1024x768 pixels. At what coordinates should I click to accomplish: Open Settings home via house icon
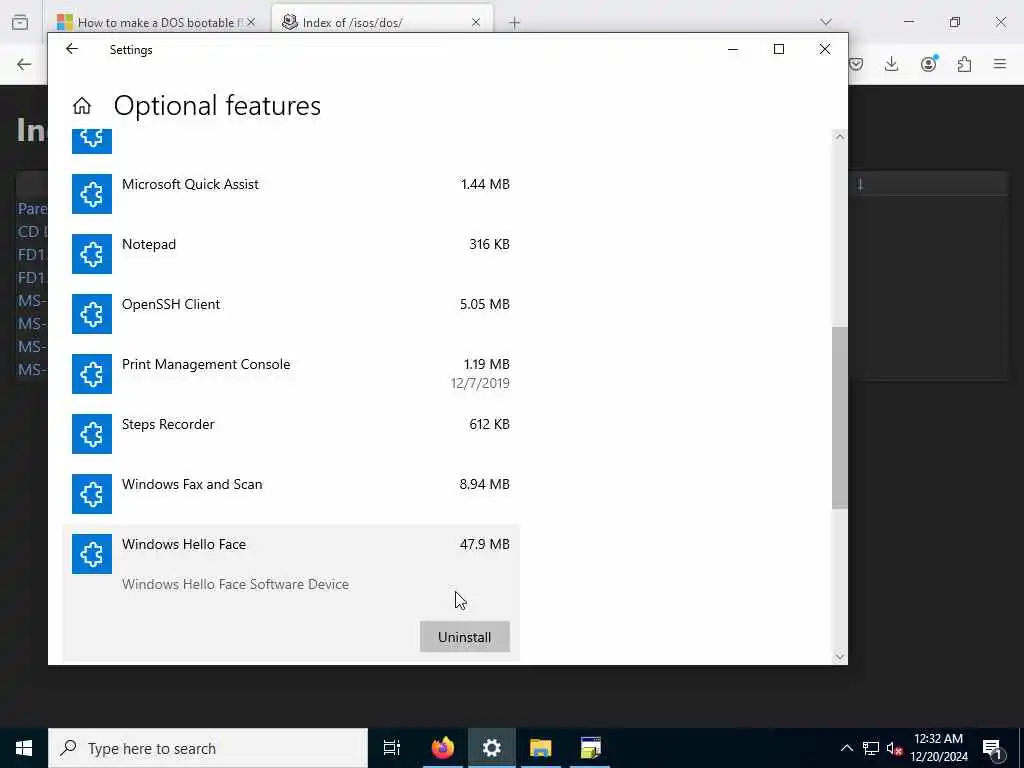(82, 105)
